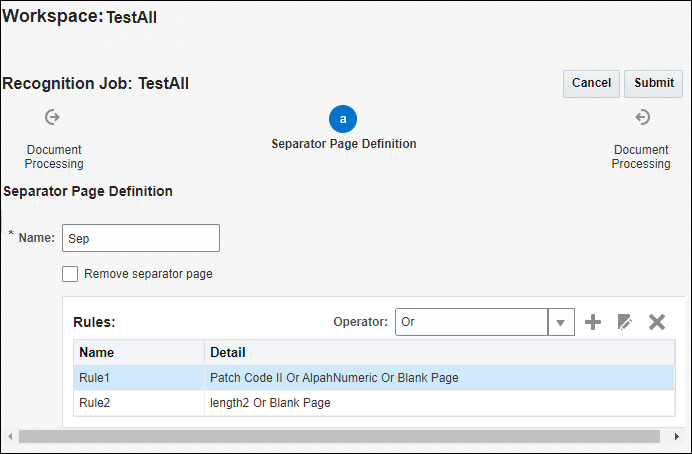
Task: Click the Name column header
Action: 139,353
